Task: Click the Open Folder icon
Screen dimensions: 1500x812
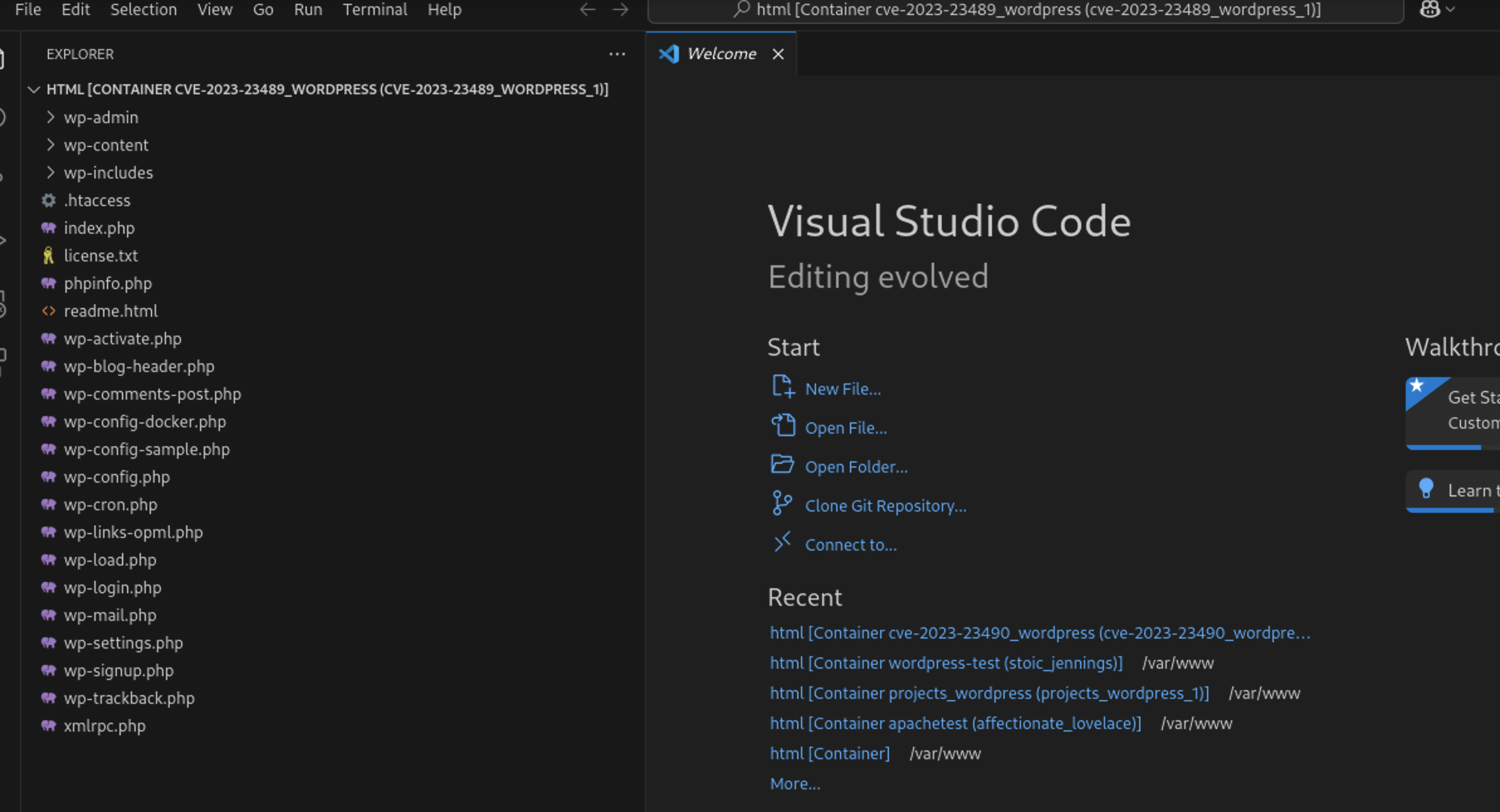Action: [783, 464]
